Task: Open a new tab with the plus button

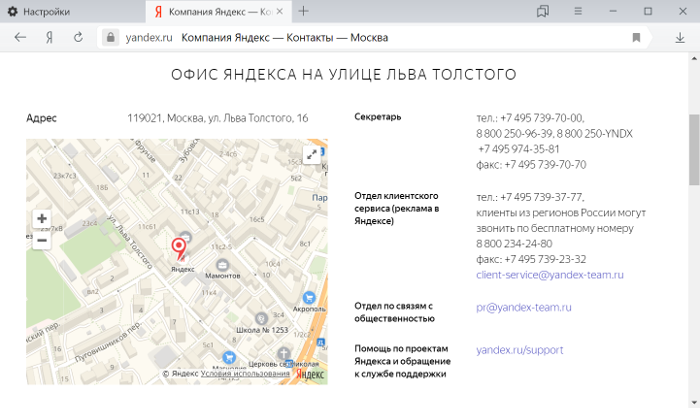Action: click(x=304, y=11)
